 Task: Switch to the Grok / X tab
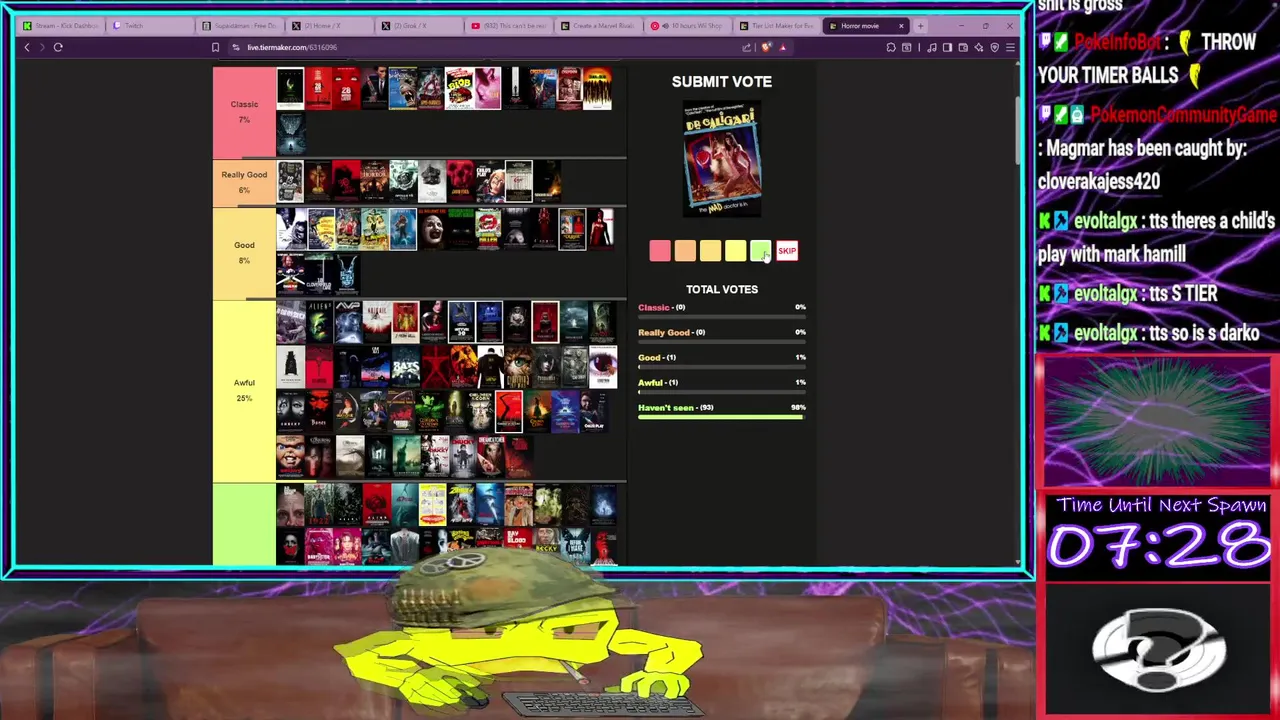(x=419, y=26)
